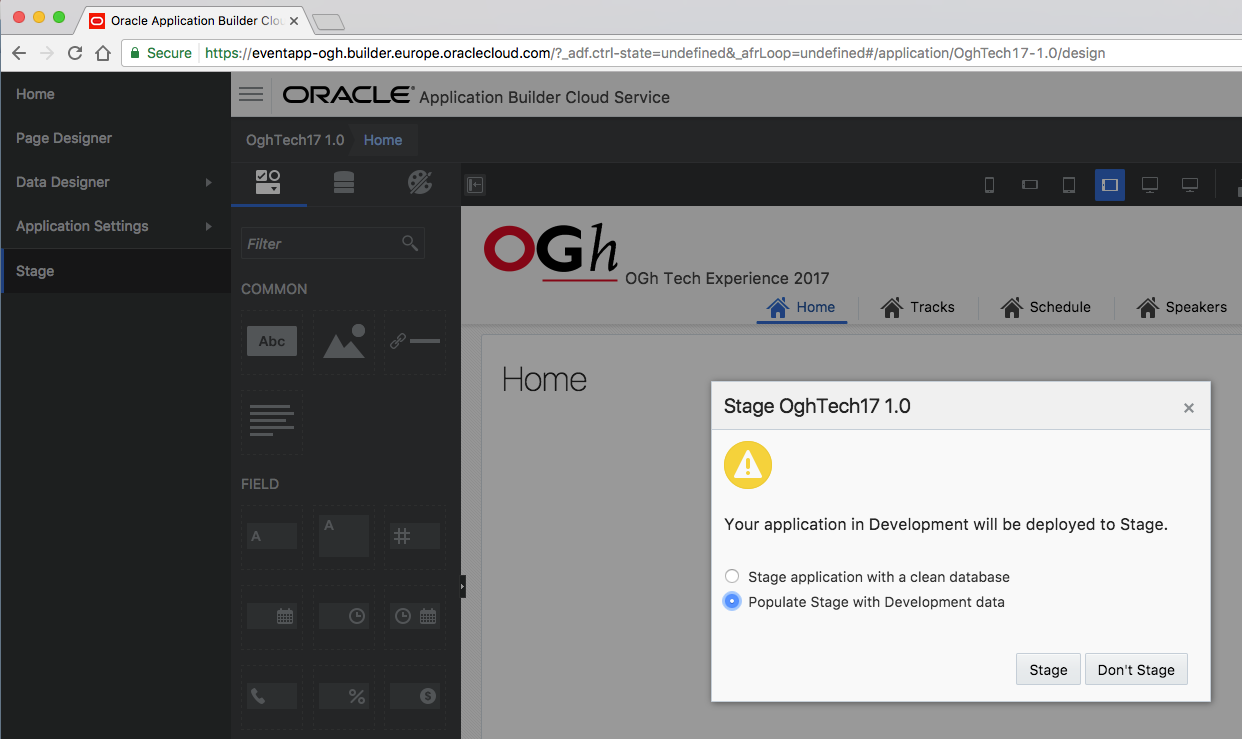1242x739 pixels.
Task: Select the text area field component
Action: click(344, 536)
